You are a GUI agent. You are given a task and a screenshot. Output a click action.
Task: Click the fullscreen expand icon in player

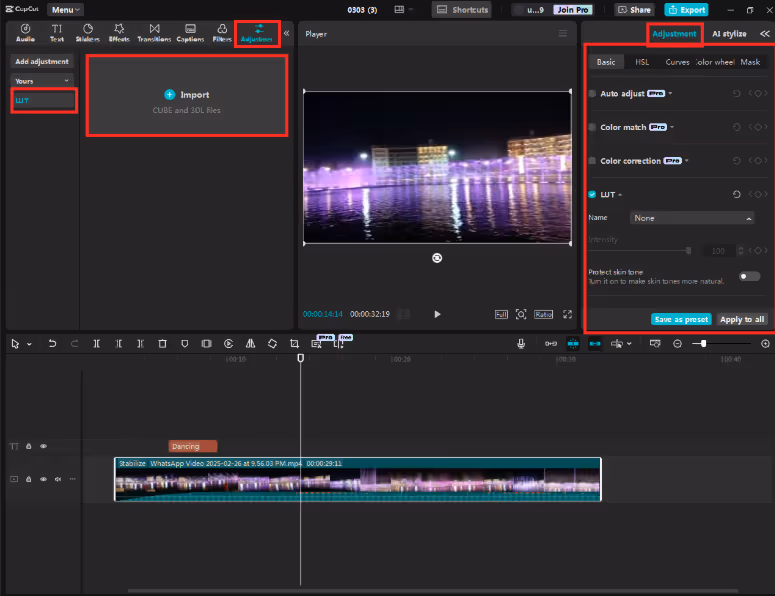click(567, 314)
